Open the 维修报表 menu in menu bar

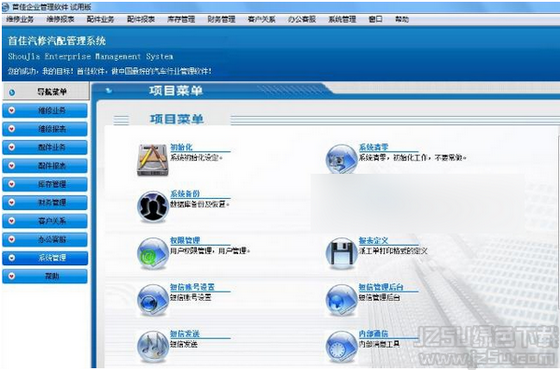(60, 19)
